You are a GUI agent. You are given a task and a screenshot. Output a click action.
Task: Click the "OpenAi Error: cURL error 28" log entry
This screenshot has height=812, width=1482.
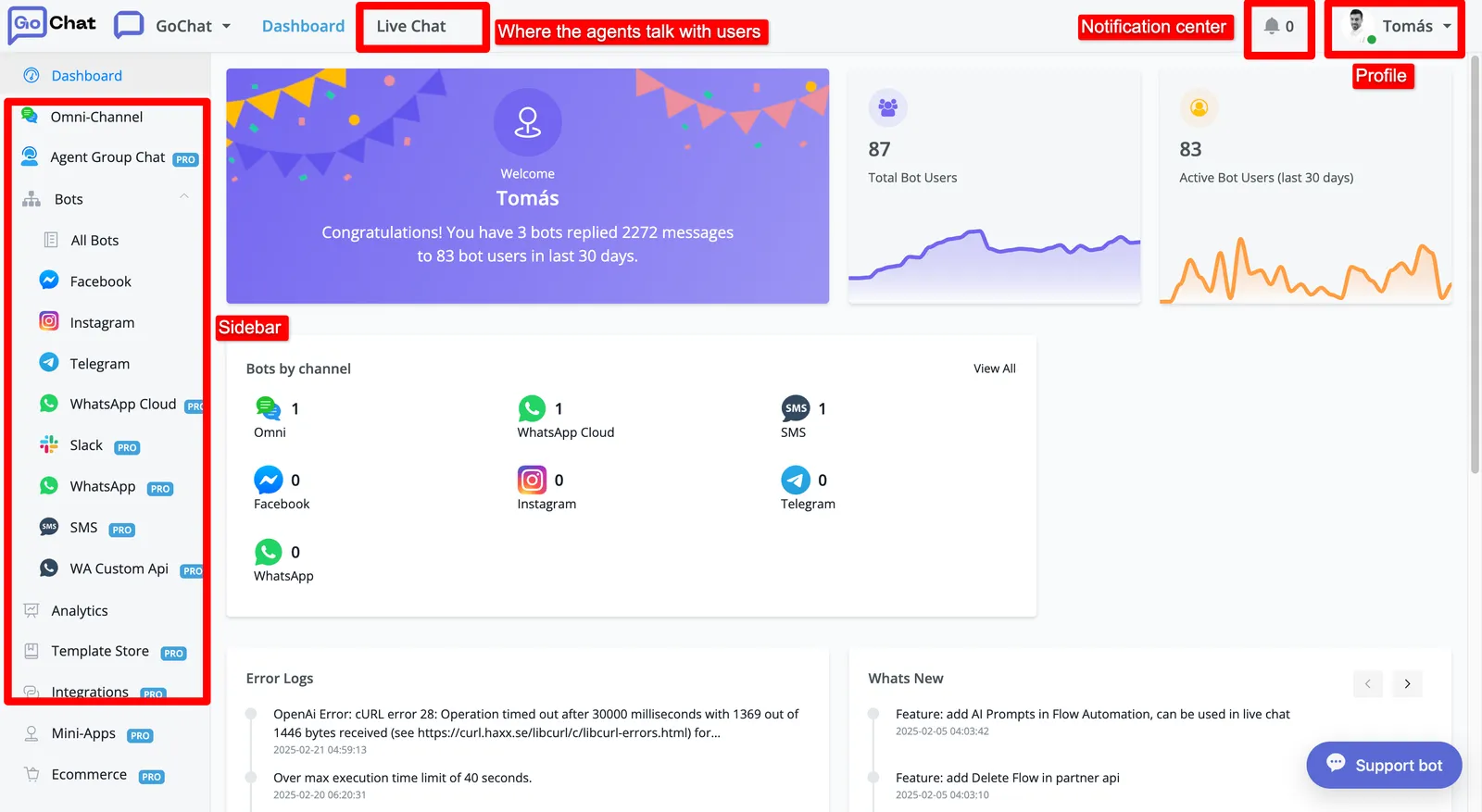pos(536,723)
